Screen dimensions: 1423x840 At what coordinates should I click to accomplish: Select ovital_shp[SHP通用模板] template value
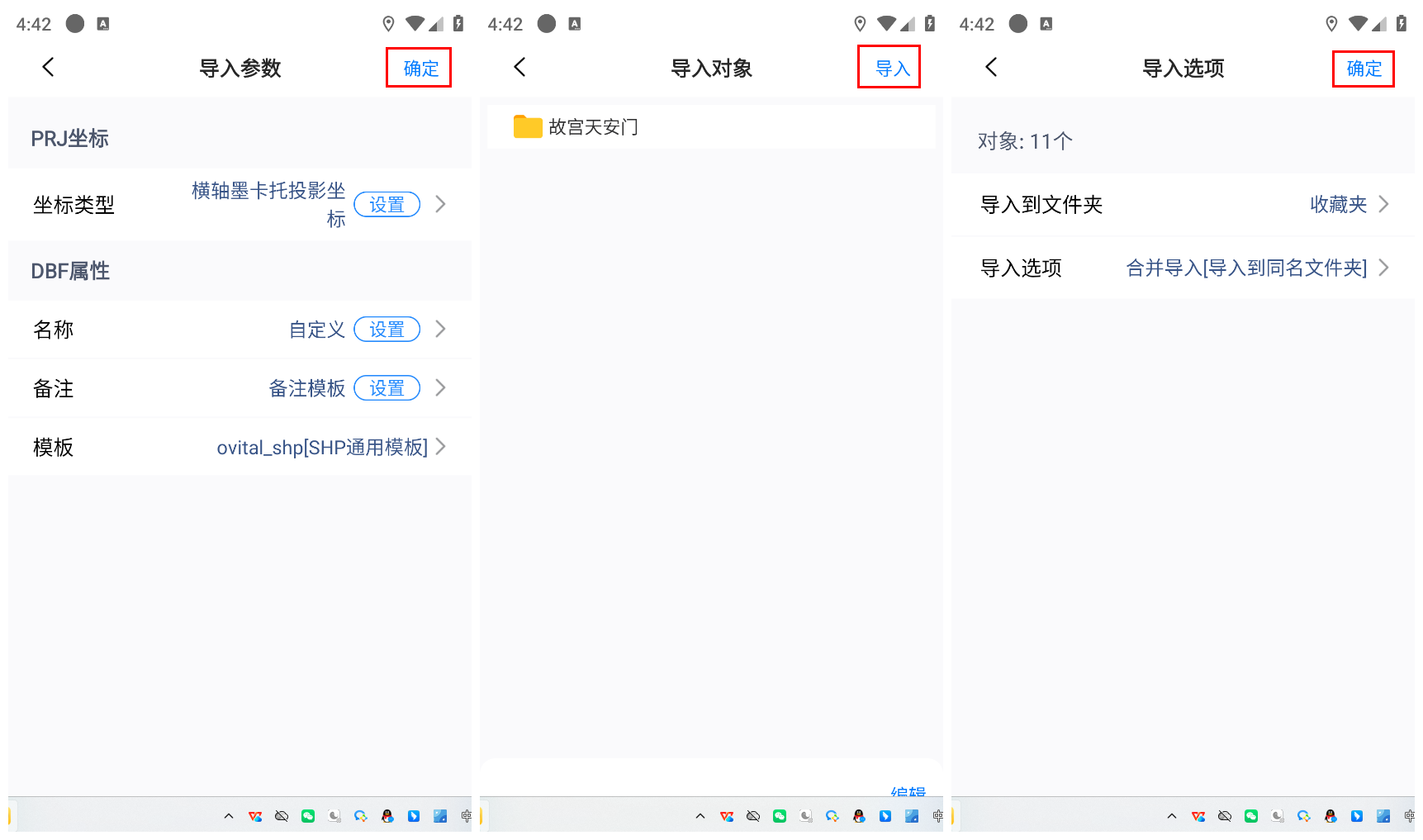322,447
